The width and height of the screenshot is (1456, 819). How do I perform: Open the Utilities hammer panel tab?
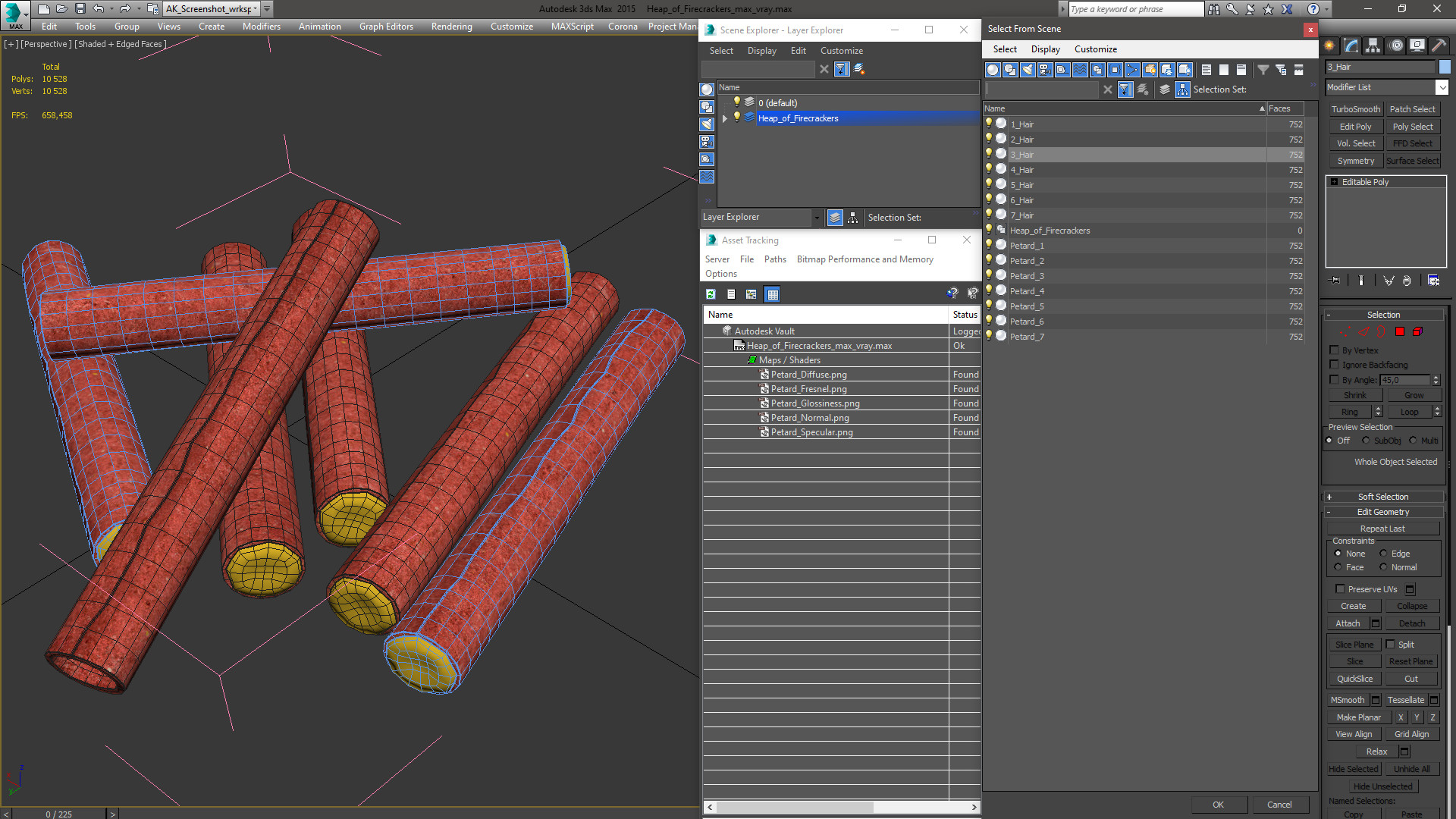pyautogui.click(x=1439, y=46)
